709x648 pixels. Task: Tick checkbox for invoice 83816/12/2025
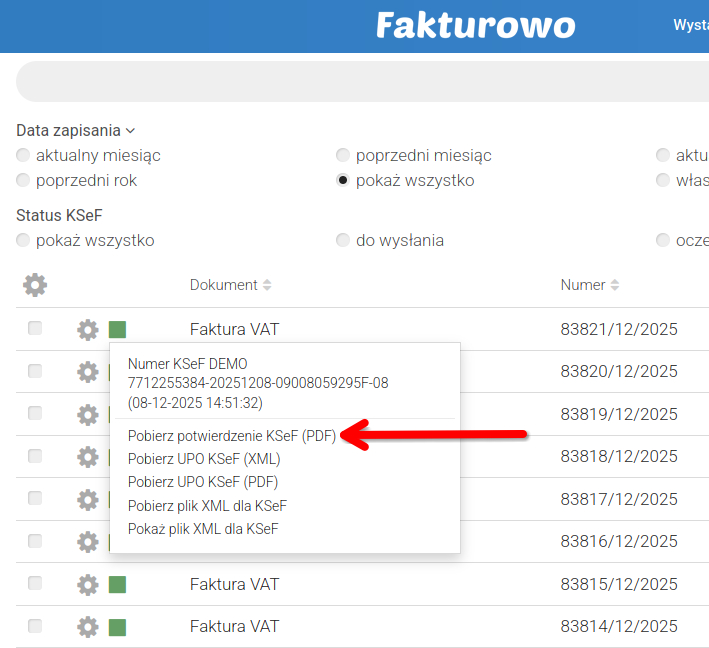35,540
